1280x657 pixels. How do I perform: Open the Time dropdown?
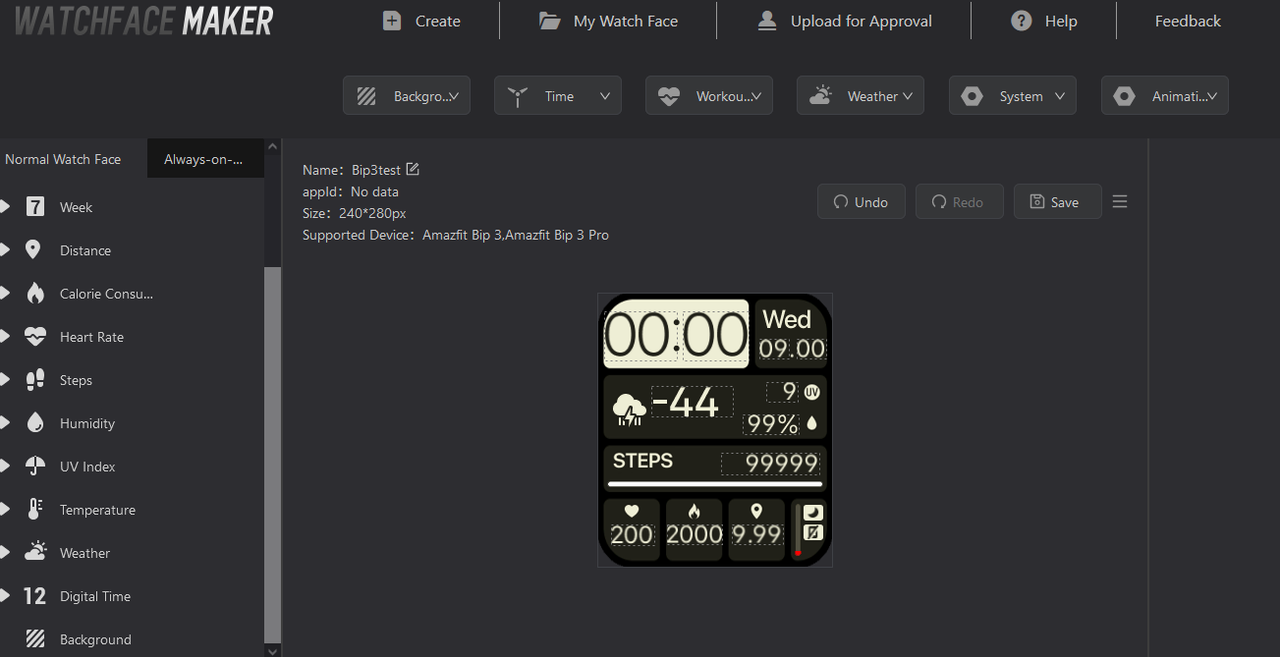coord(558,96)
